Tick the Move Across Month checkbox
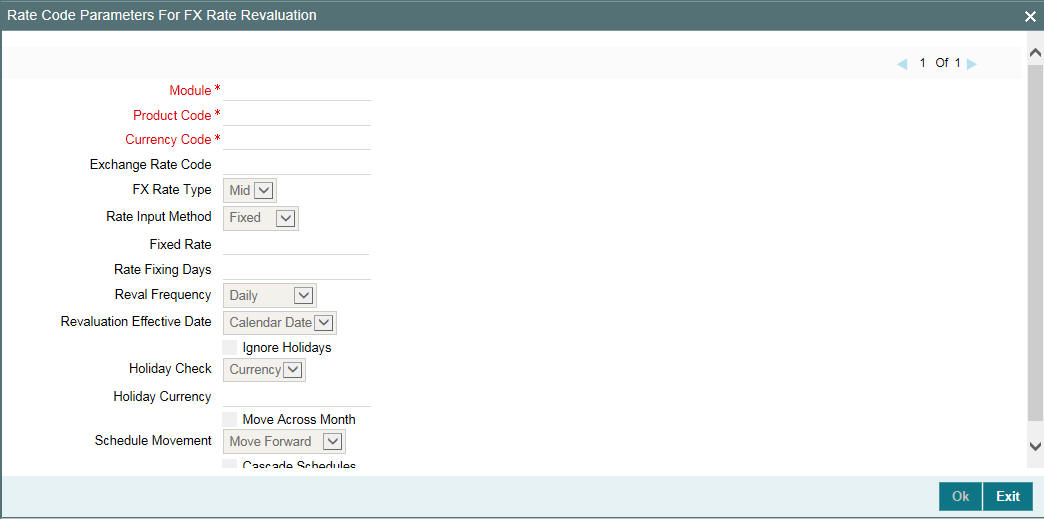 tap(230, 419)
